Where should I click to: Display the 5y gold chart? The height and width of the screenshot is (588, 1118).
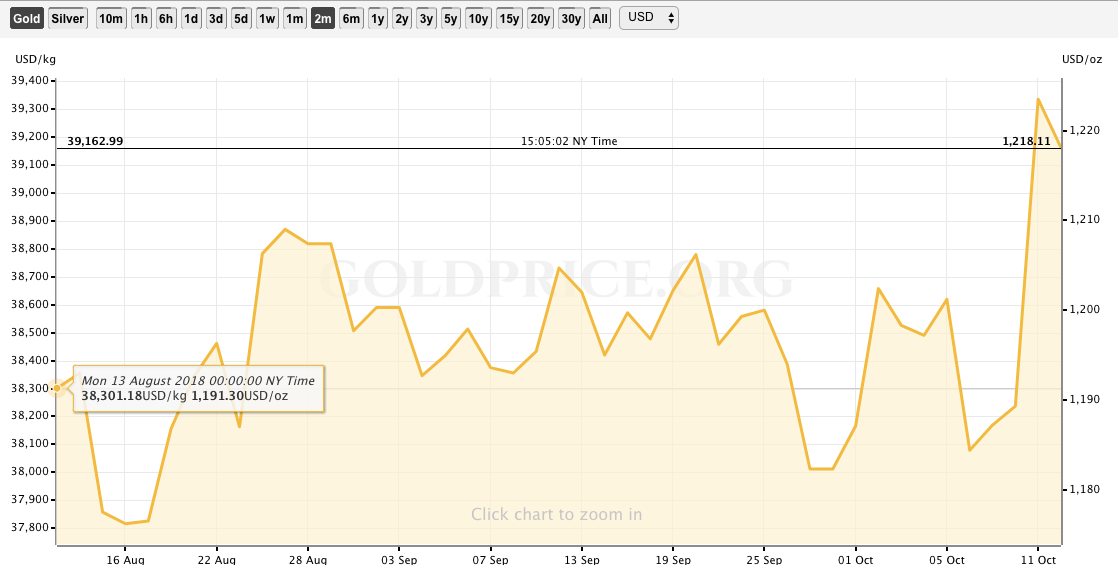click(451, 18)
